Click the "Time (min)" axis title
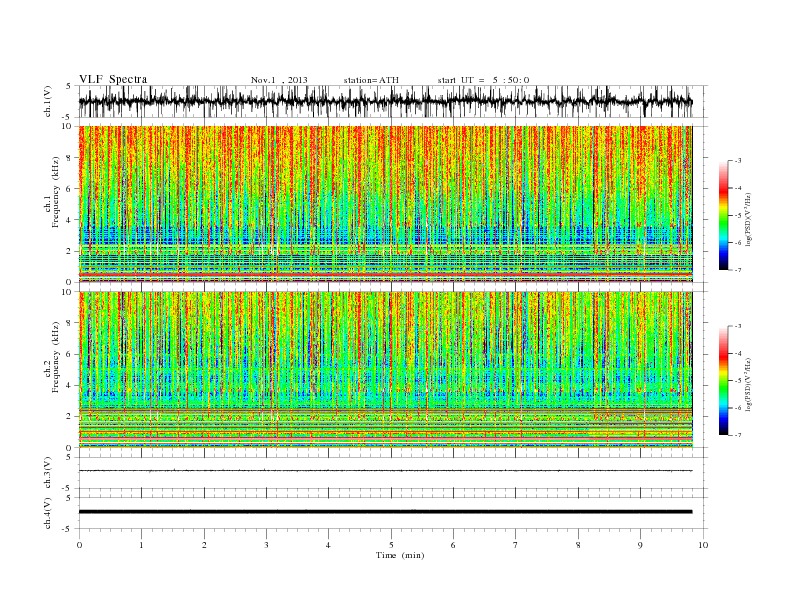Viewport: 792px width, 612px height. pos(400,555)
